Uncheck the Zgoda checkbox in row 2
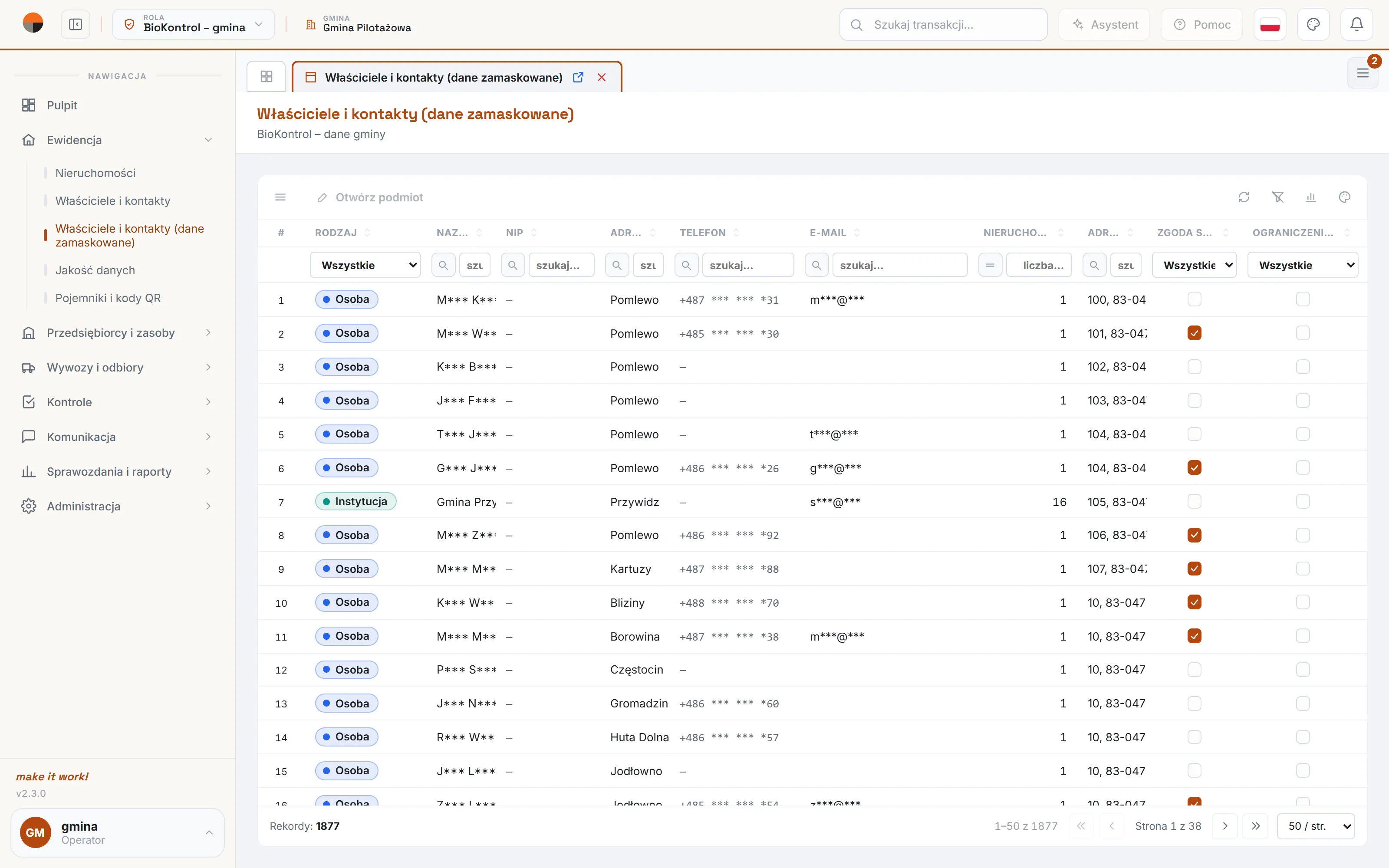Viewport: 1389px width, 868px height. 1195,333
